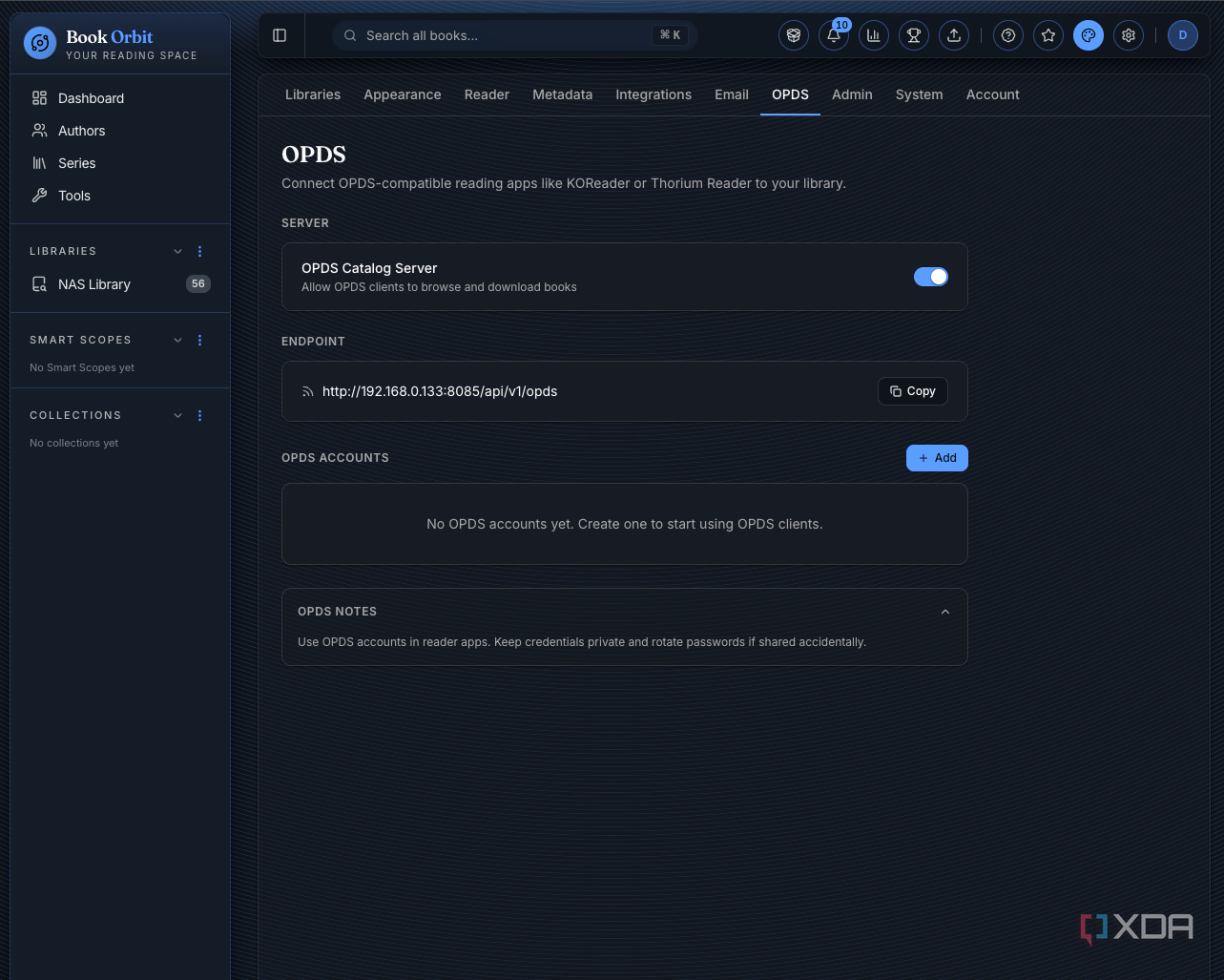1224x980 pixels.
Task: Open the Reader settings tab
Action: 487,94
